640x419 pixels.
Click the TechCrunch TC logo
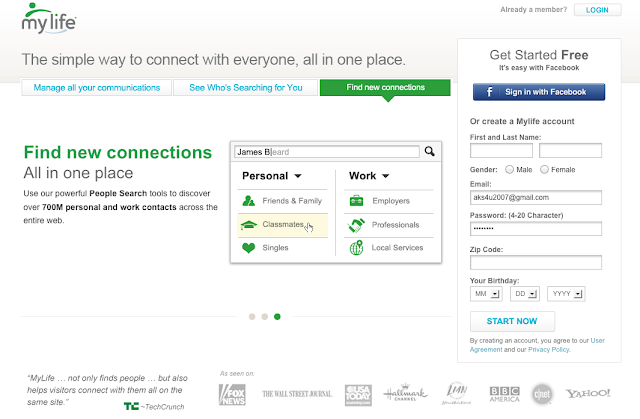(x=131, y=406)
